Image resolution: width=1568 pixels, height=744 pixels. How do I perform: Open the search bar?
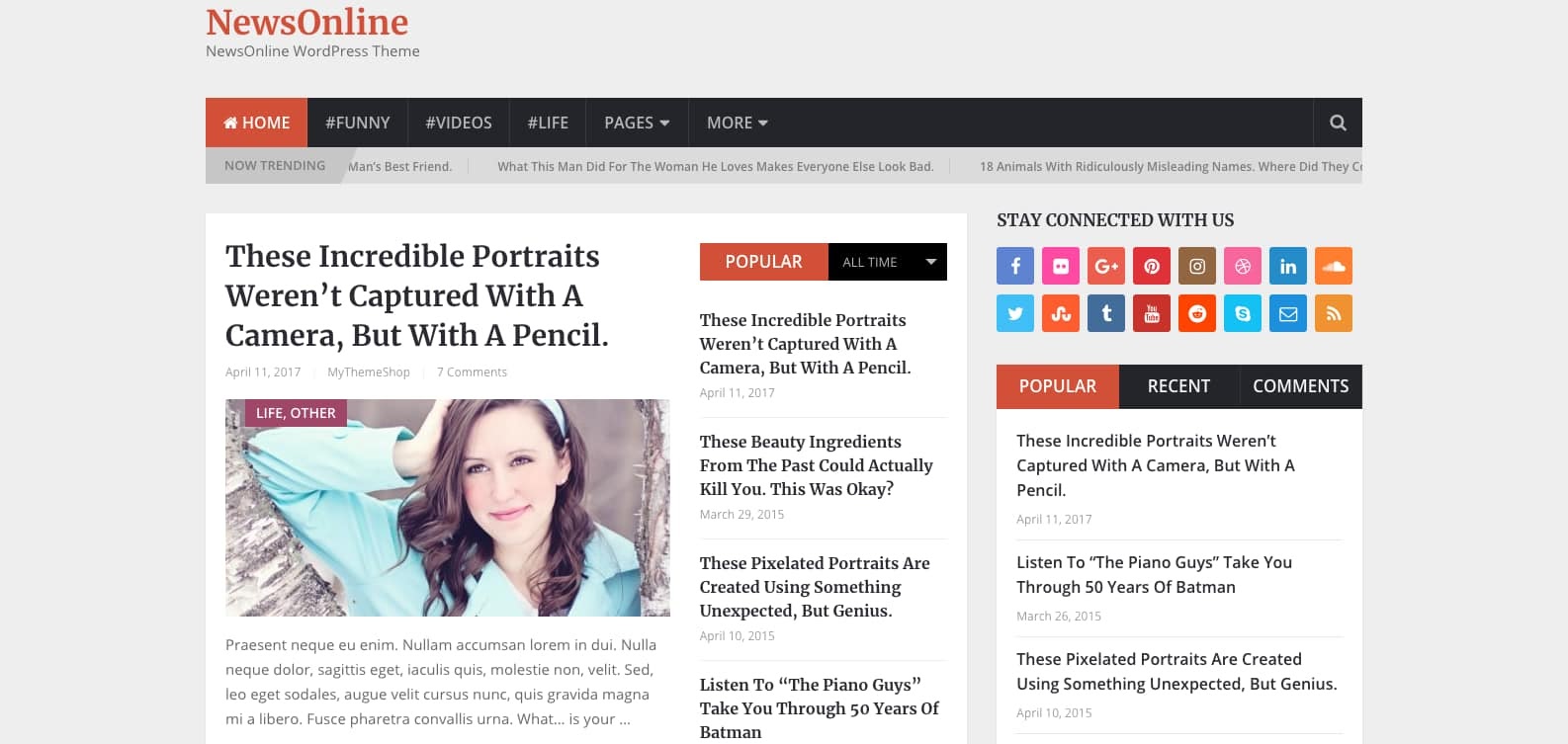click(1338, 123)
